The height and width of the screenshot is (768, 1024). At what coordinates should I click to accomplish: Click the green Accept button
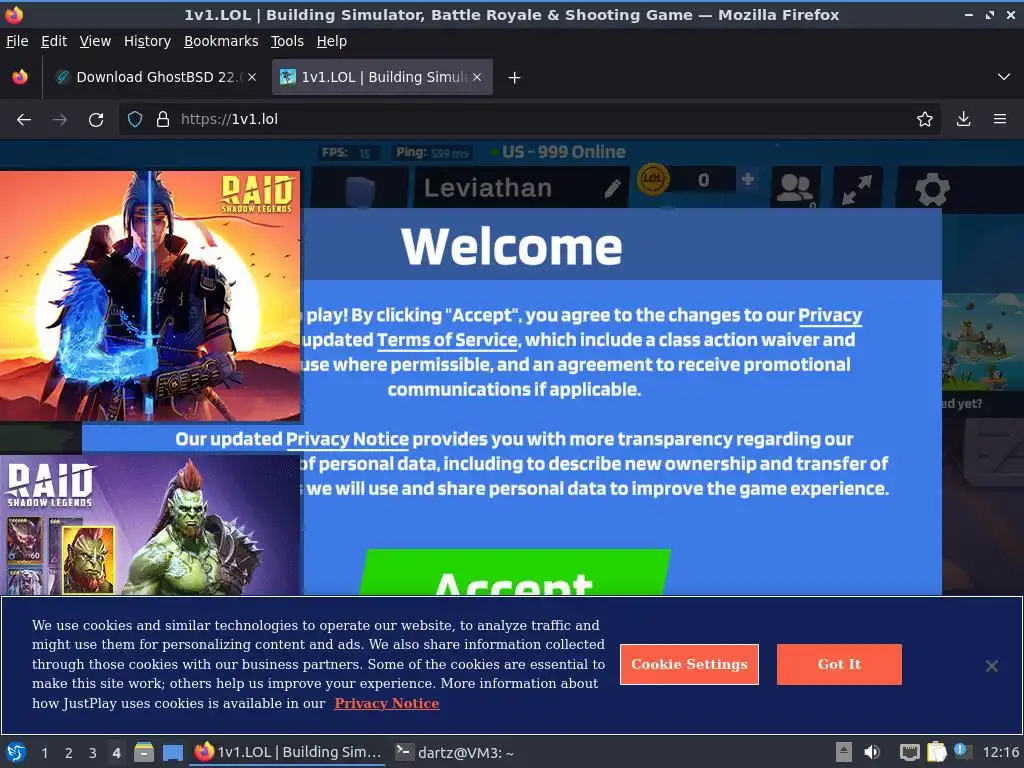point(516,573)
